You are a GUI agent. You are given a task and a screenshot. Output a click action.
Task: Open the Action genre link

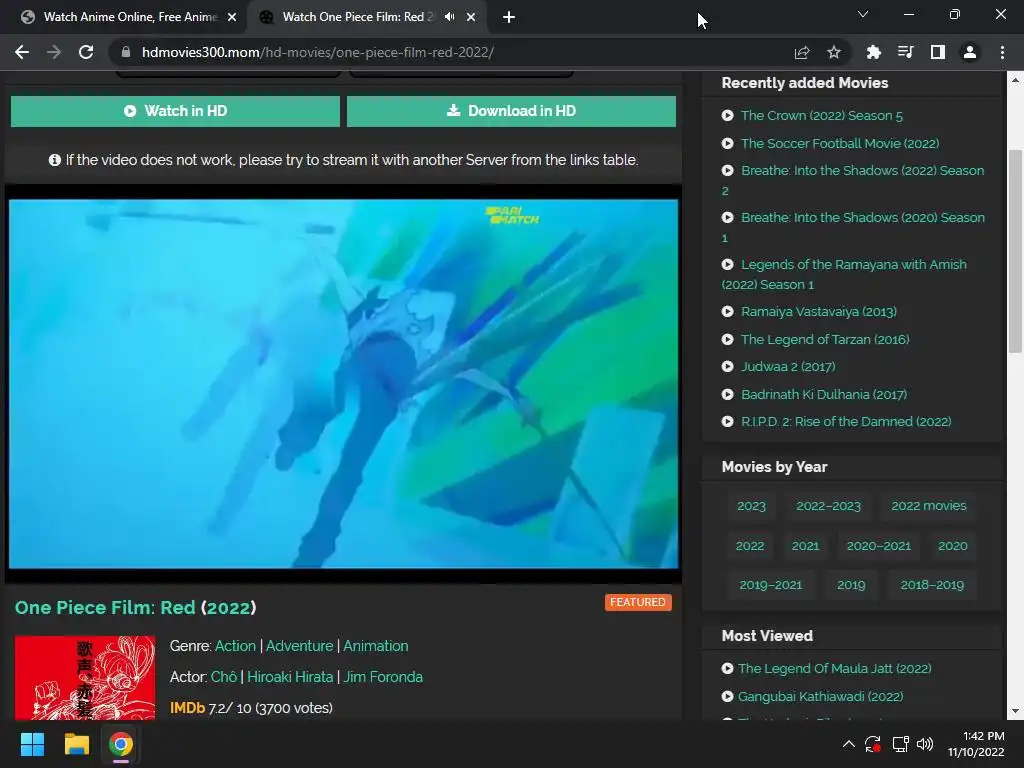click(x=235, y=646)
